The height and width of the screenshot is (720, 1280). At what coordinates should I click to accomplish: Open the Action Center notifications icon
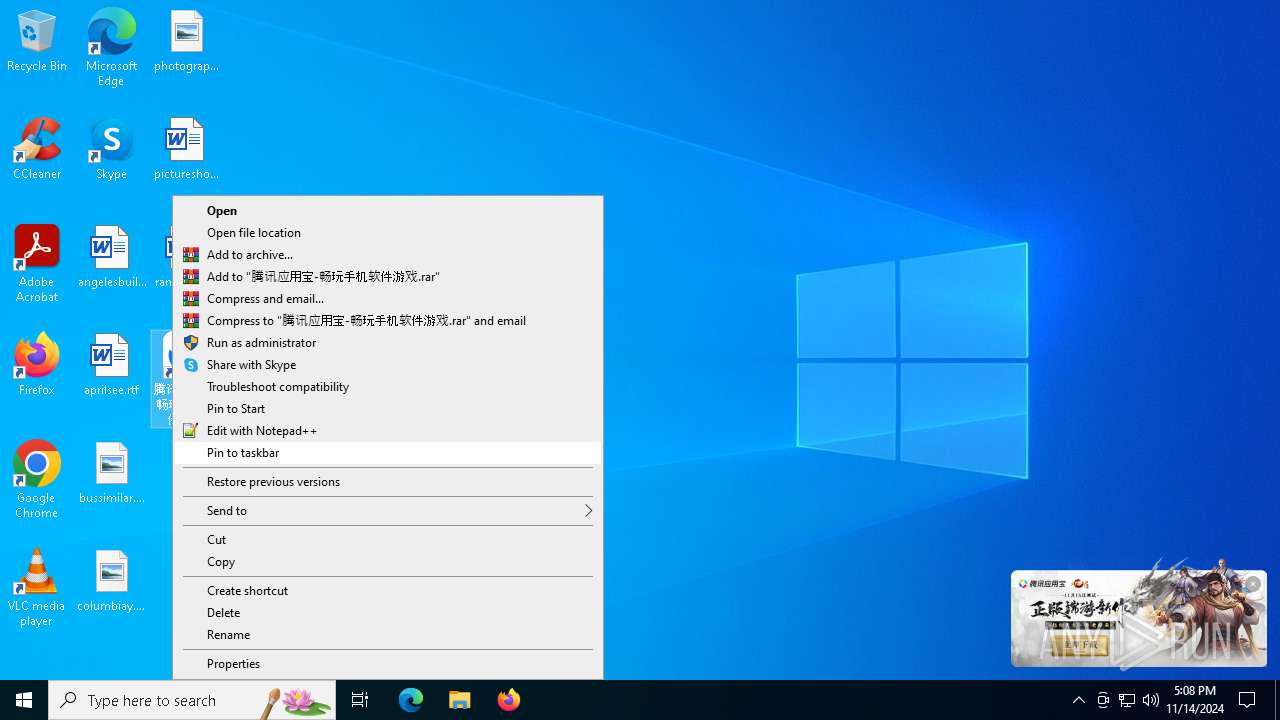[x=1248, y=700]
